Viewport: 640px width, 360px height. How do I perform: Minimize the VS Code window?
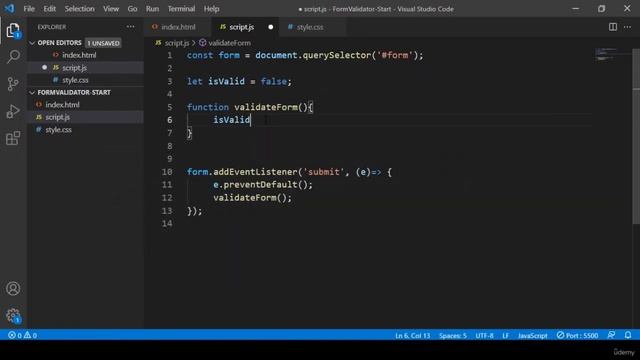point(576,9)
